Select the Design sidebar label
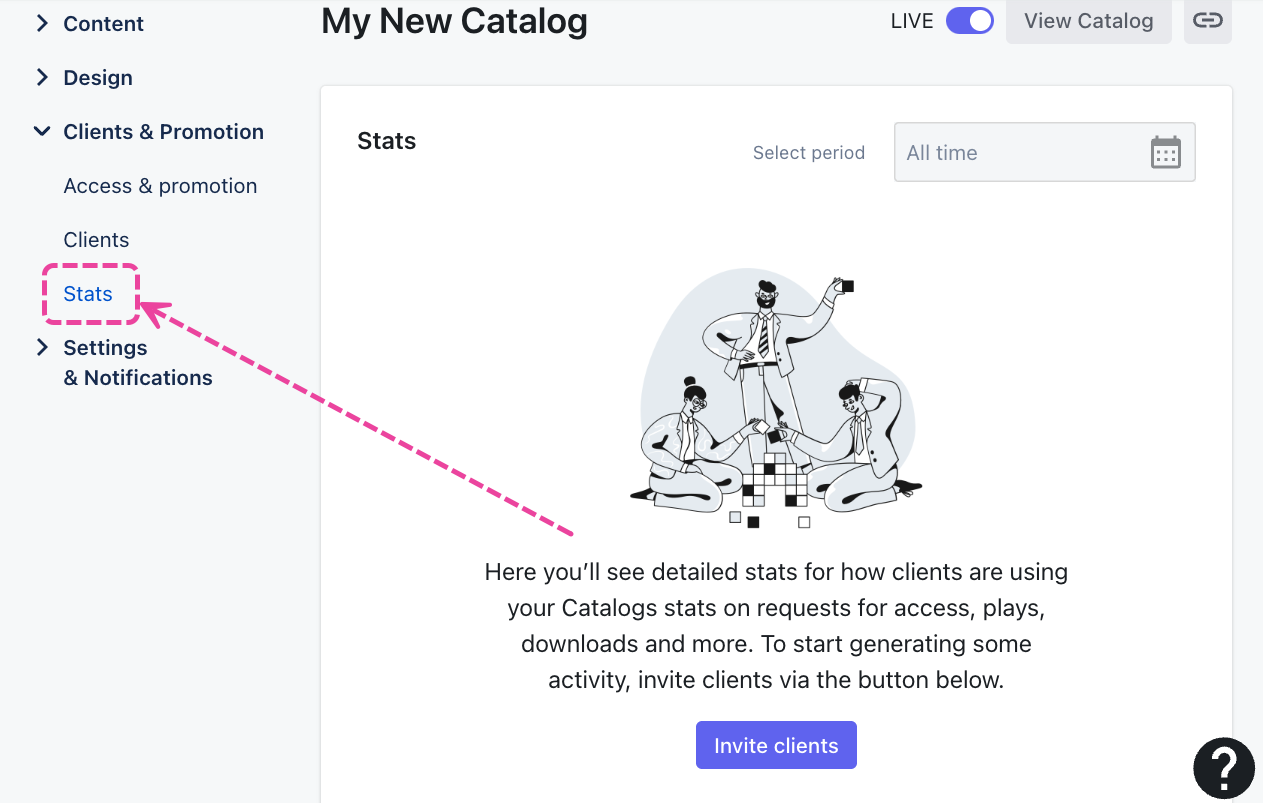The width and height of the screenshot is (1263, 803). click(98, 77)
